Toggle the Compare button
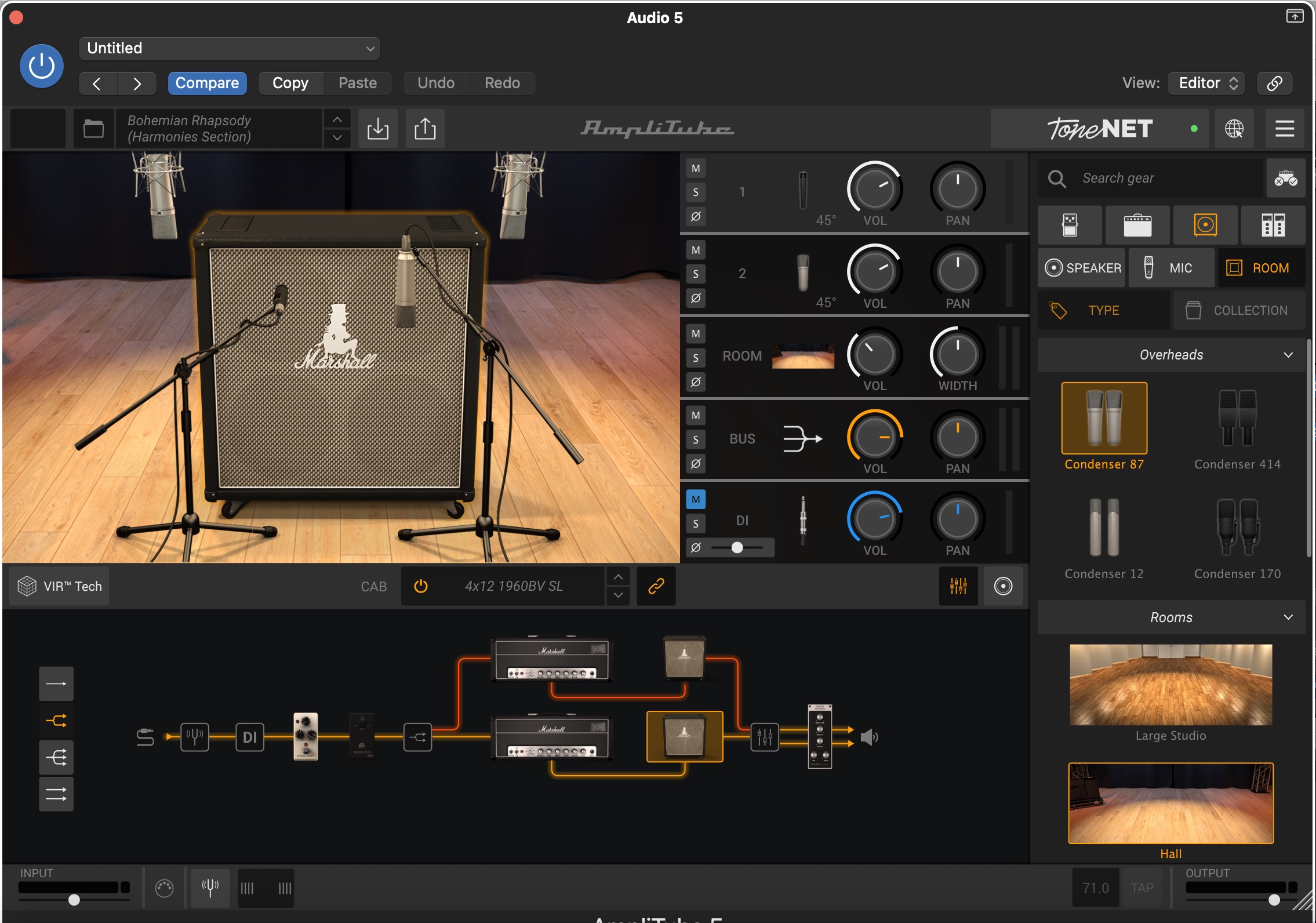Viewport: 1316px width, 923px height. click(208, 83)
